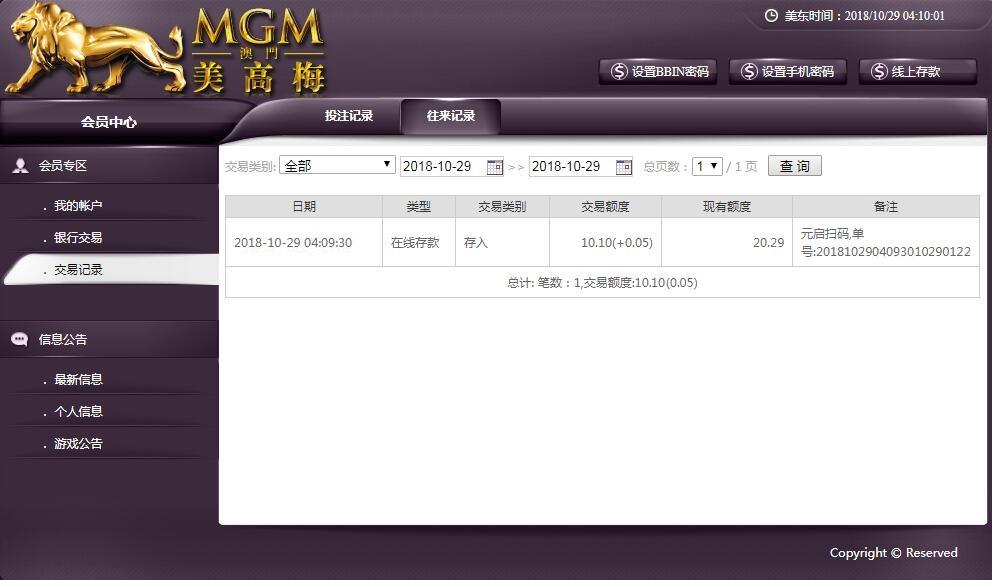Switch to the 投注记录 tab
This screenshot has height=580, width=992.
coord(349,116)
